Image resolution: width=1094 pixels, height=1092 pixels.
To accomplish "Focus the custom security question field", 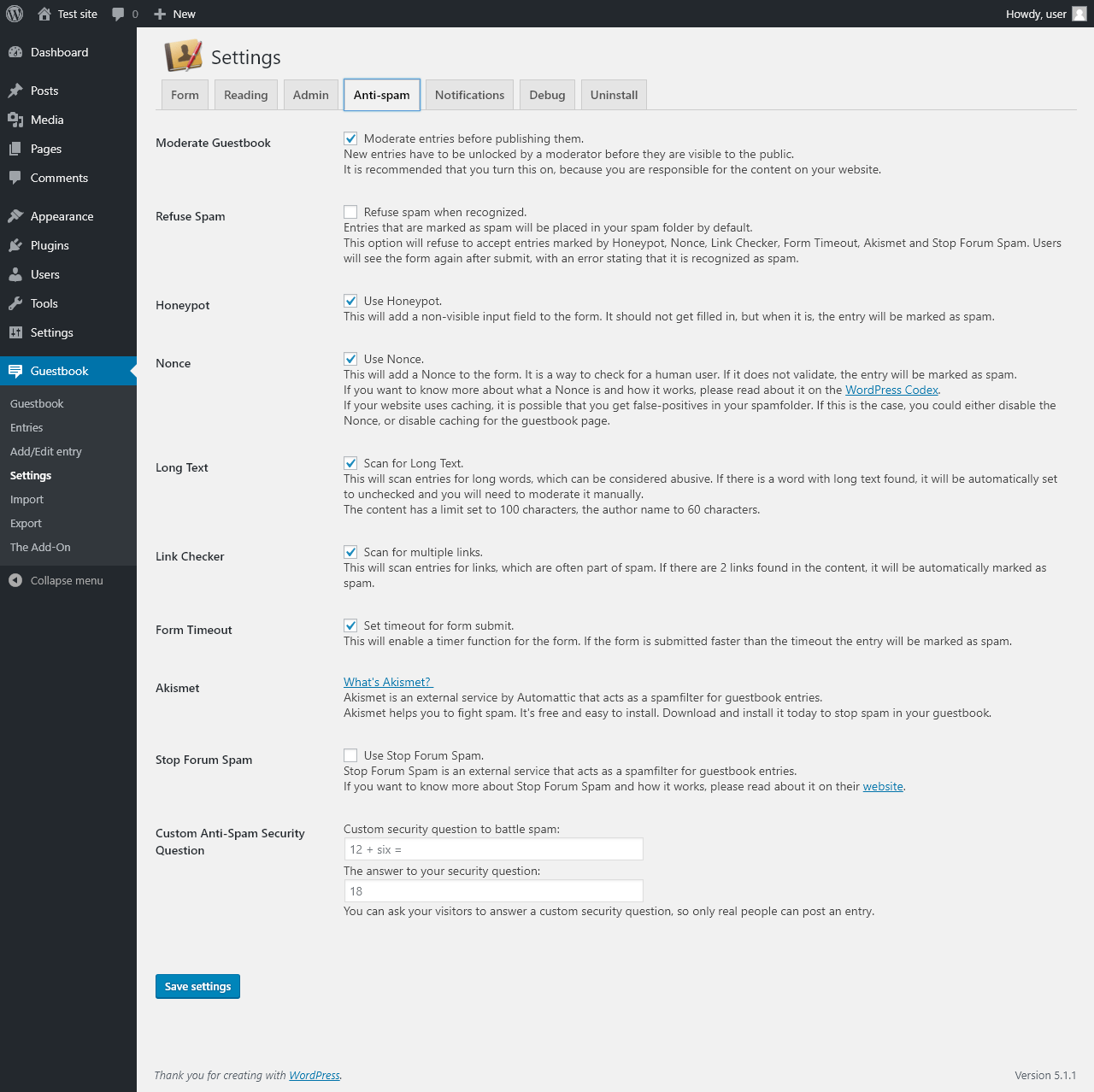I will coord(493,849).
